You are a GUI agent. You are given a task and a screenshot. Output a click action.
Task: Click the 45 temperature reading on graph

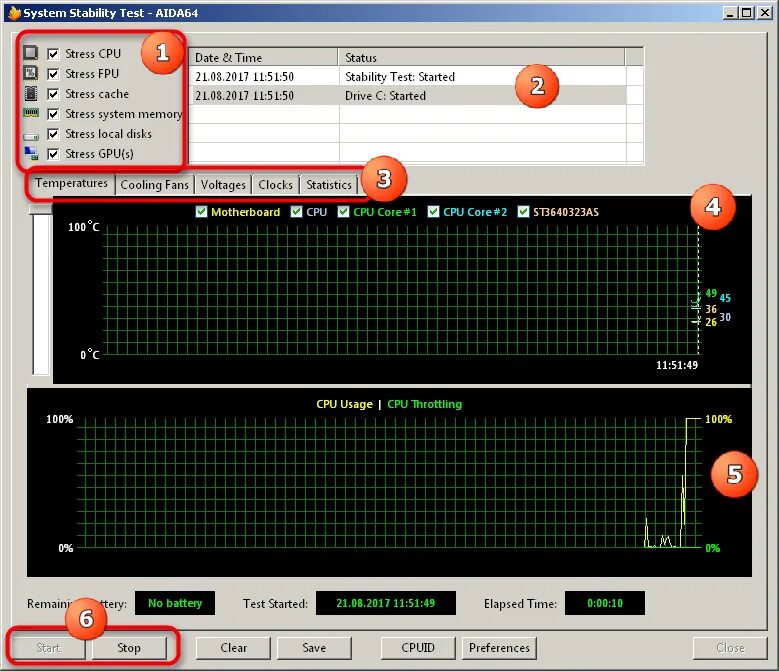coord(725,298)
